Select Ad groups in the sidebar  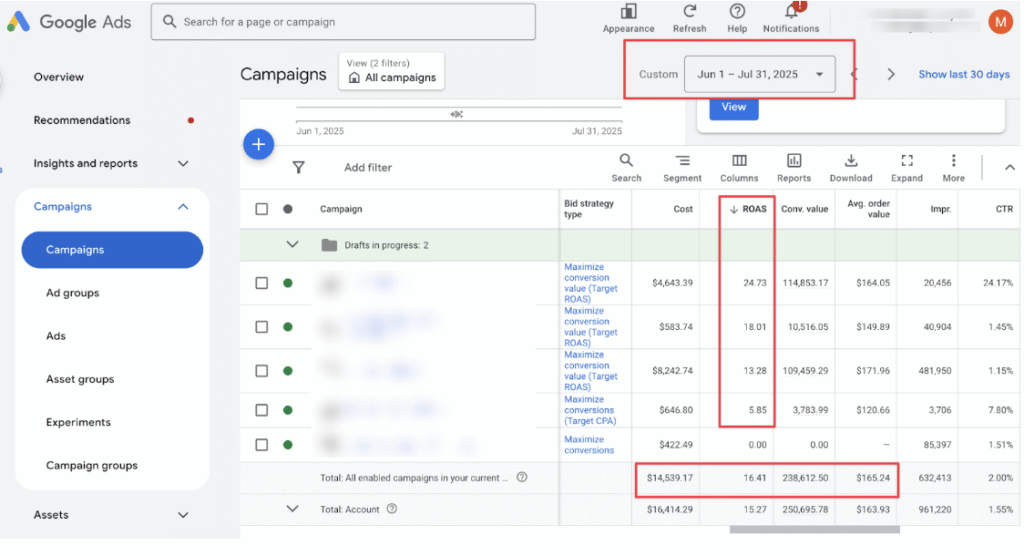73,293
